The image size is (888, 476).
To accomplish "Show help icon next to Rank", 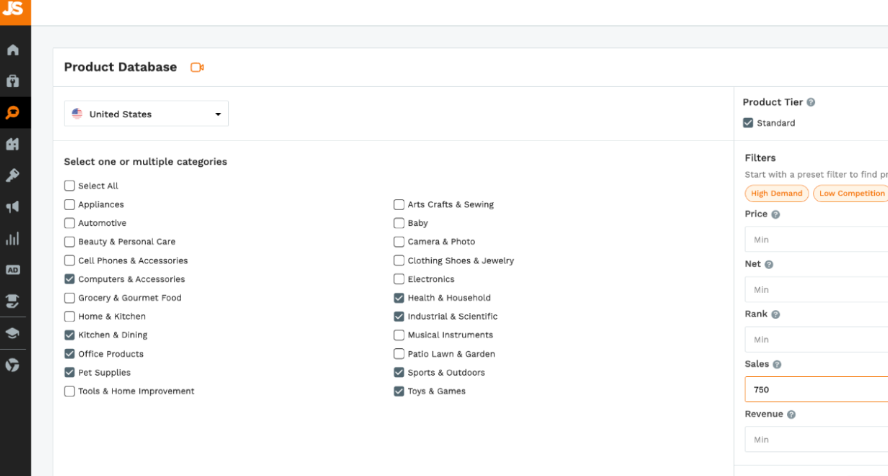I will click(x=776, y=314).
